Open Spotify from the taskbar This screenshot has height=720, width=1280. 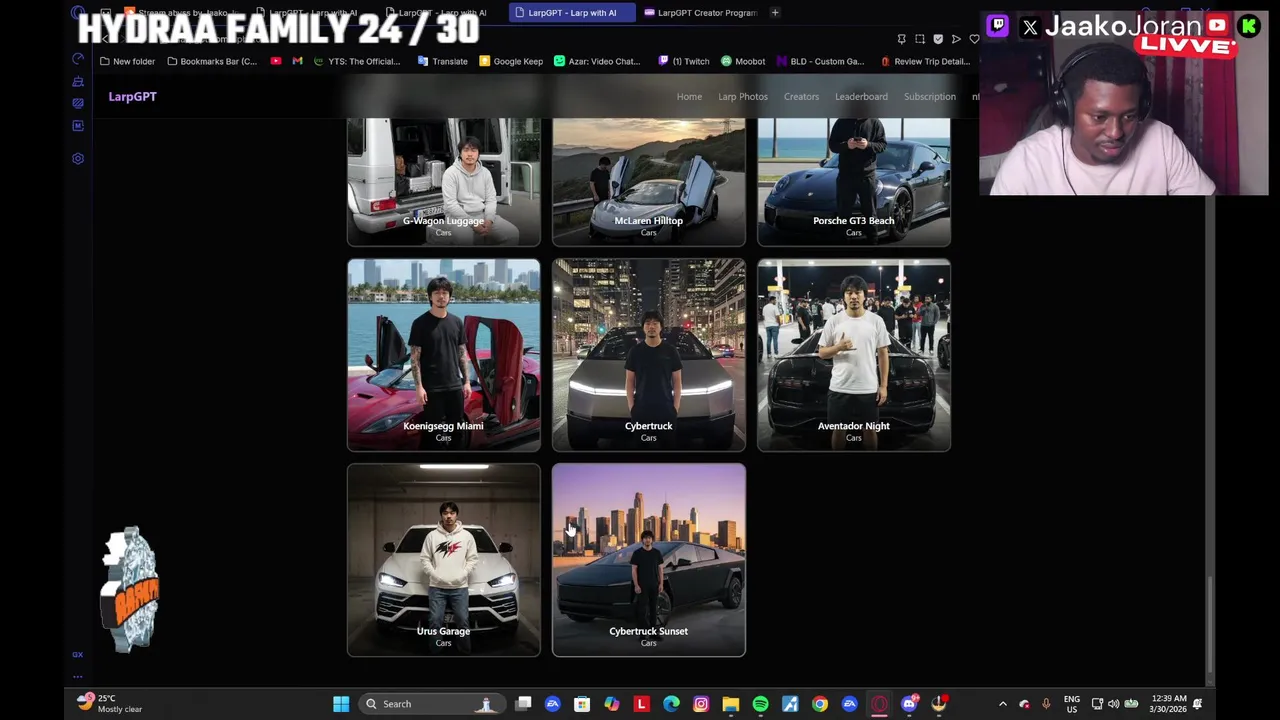pyautogui.click(x=760, y=704)
